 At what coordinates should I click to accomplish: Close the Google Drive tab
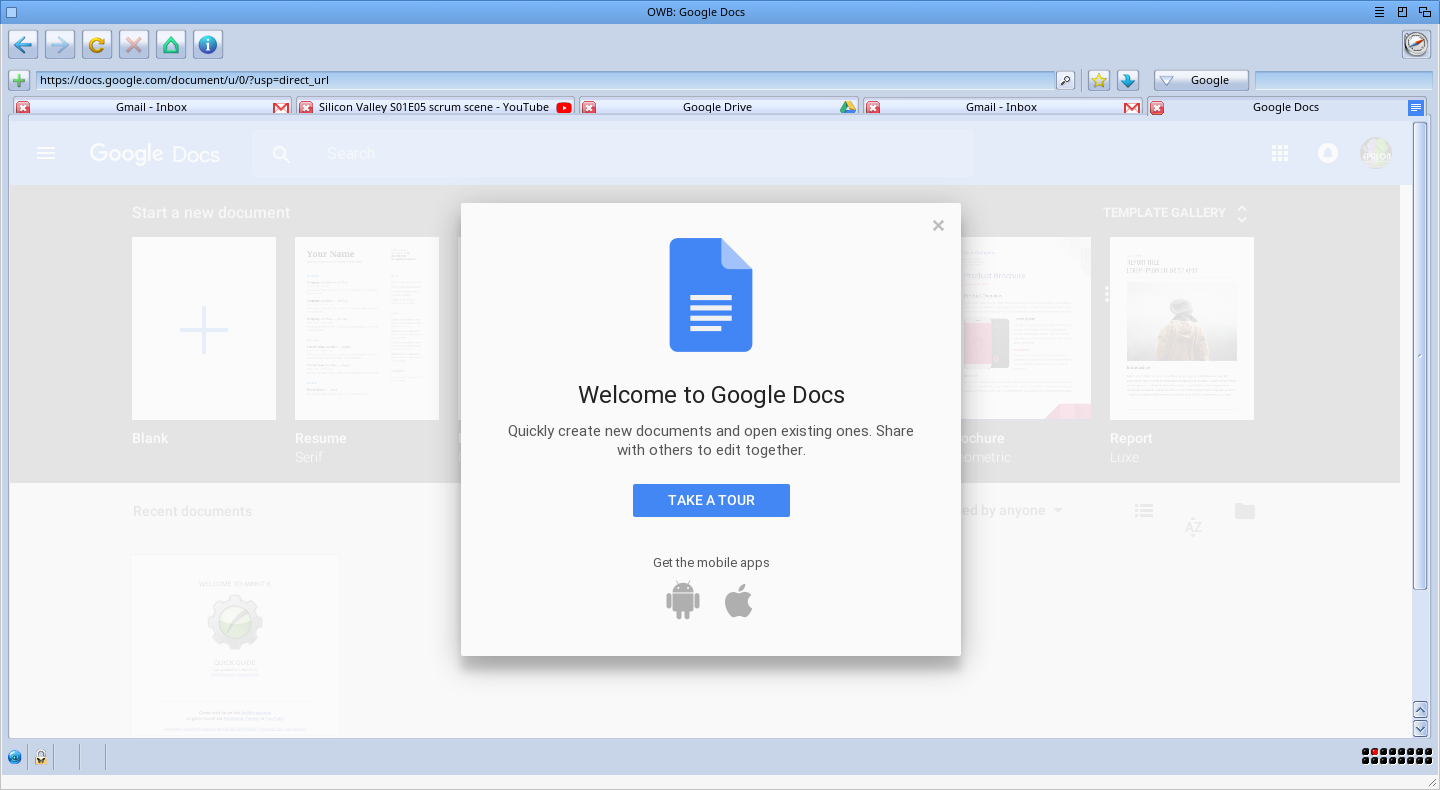(589, 107)
